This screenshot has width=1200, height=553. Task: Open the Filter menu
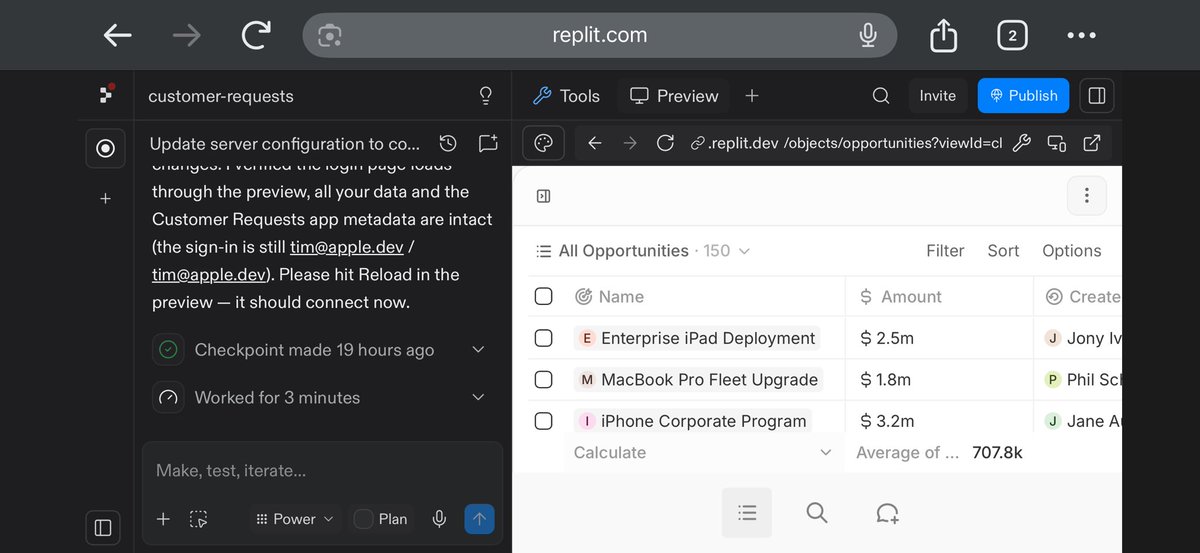click(945, 251)
